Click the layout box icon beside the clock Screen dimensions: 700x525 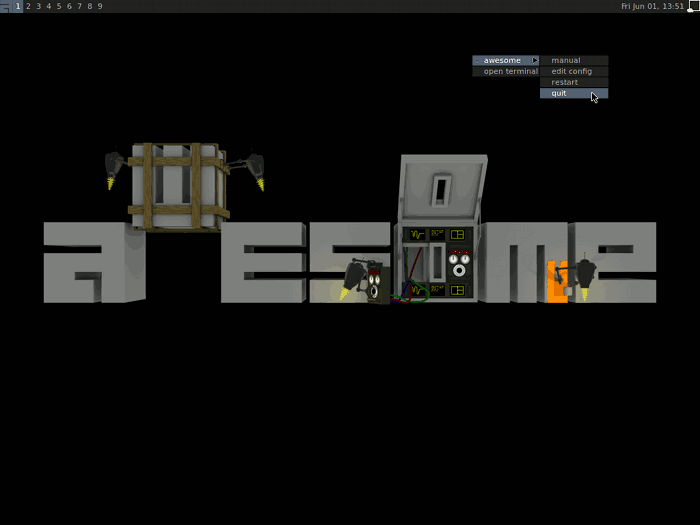[693, 6]
